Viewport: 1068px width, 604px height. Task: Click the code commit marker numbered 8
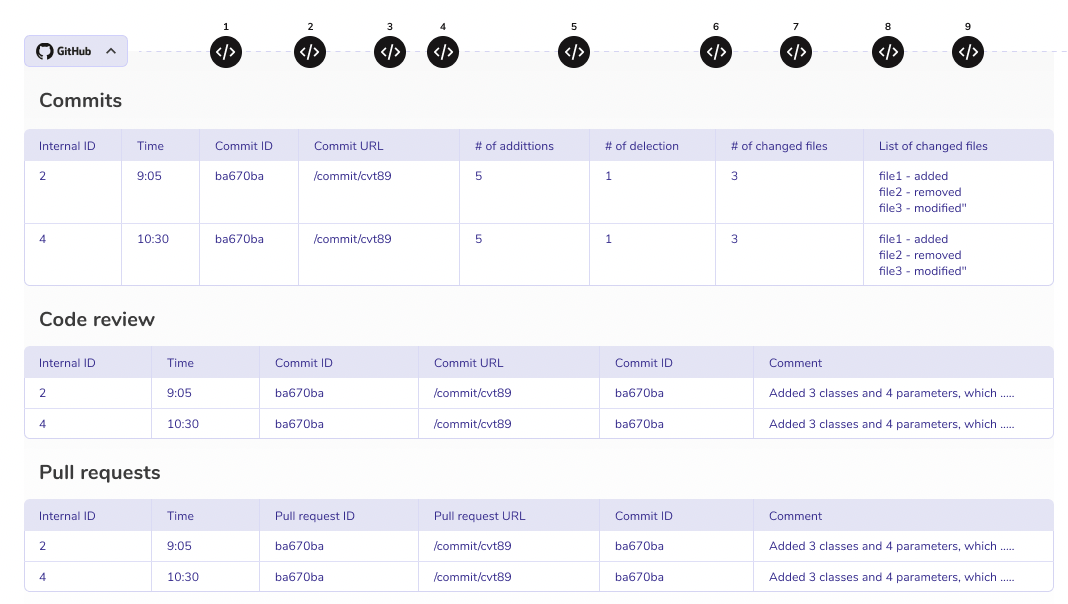[888, 52]
